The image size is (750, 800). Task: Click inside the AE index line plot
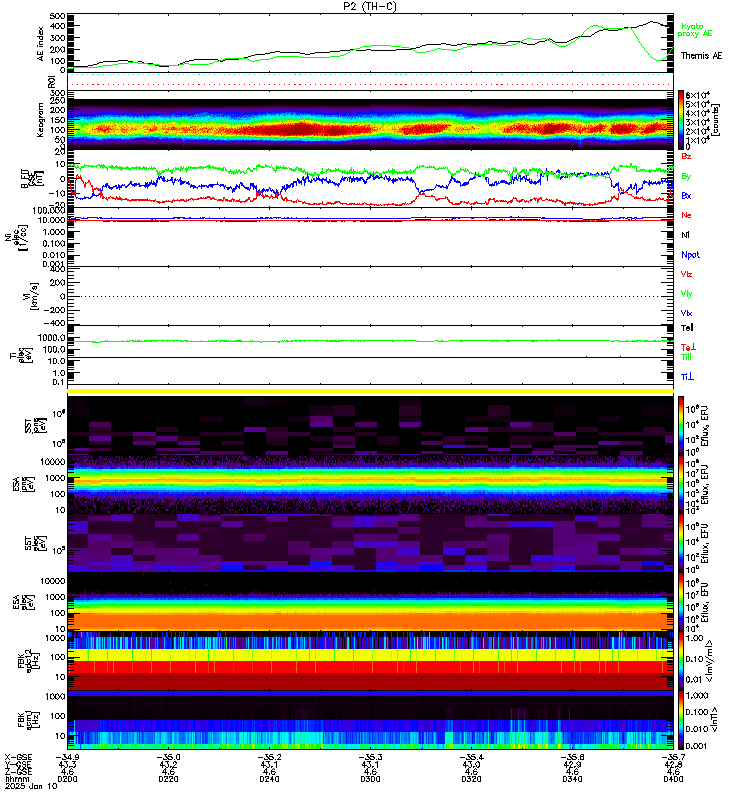(370, 43)
